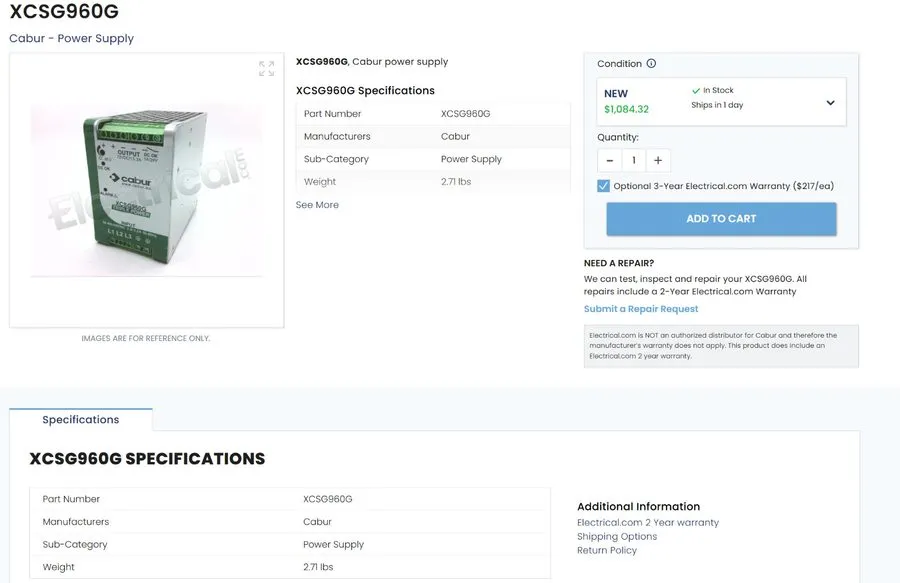Screen dimensions: 900x583
Task: Expand the NEW condition dropdown chevron
Action: click(x=830, y=103)
